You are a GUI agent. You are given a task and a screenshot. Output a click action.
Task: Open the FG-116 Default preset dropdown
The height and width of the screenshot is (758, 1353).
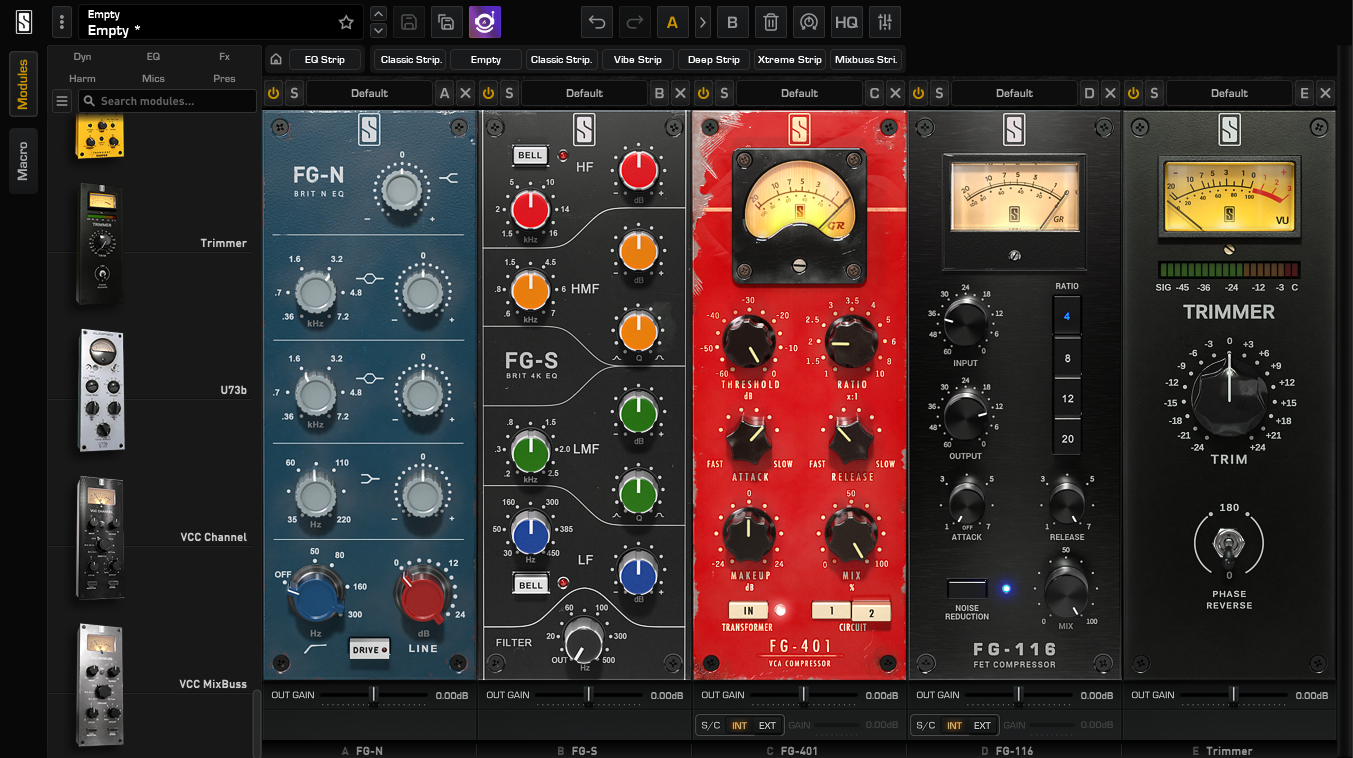click(1014, 93)
